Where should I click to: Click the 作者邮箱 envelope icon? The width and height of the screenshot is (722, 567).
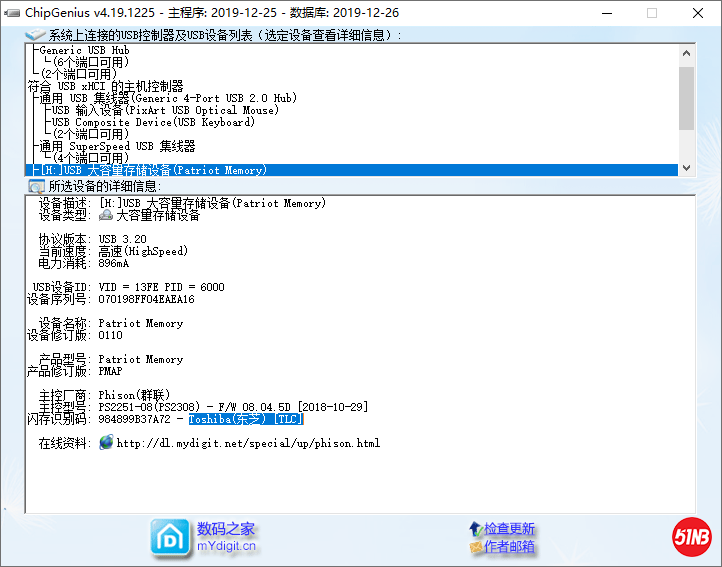475,547
